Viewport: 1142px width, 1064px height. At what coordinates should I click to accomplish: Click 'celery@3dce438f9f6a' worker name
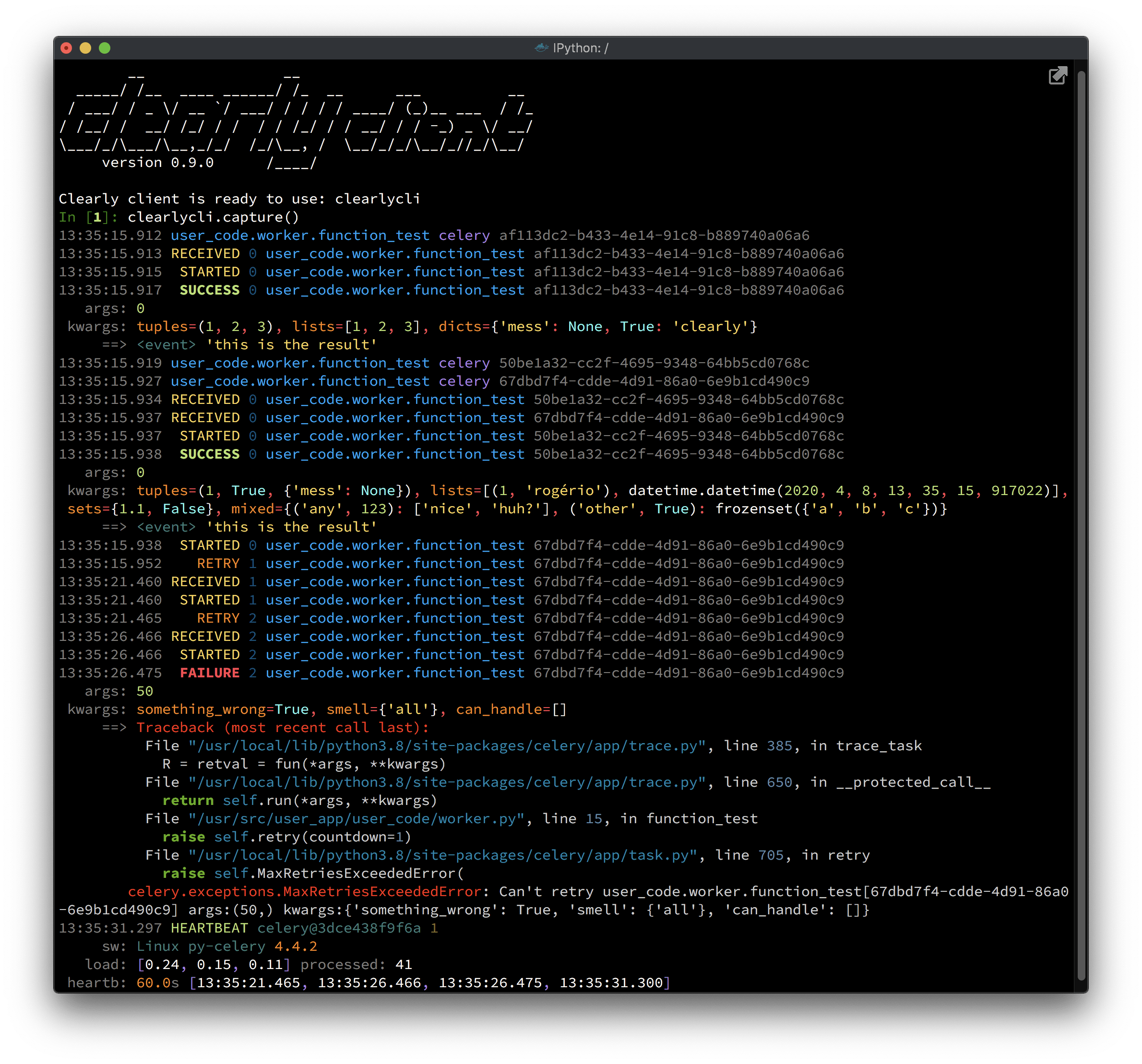(x=339, y=928)
